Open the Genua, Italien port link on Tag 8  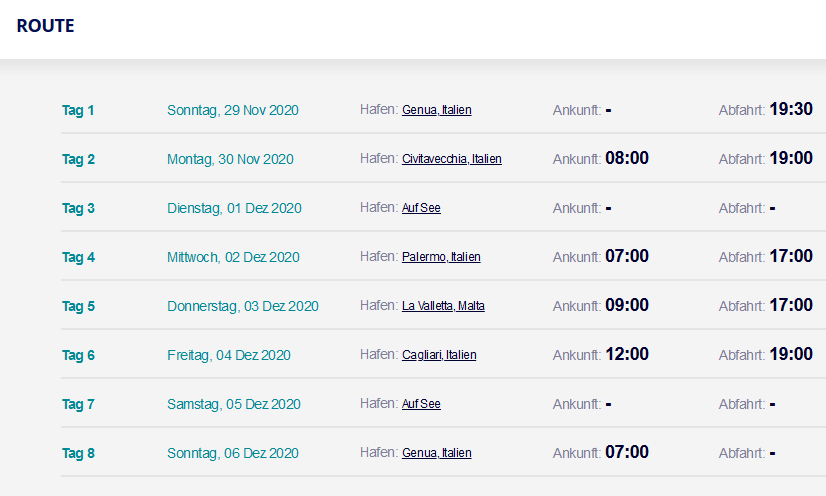tap(436, 453)
